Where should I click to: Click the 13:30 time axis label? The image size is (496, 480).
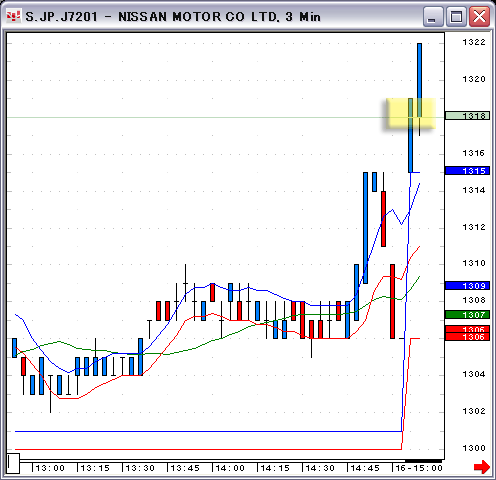(140, 468)
